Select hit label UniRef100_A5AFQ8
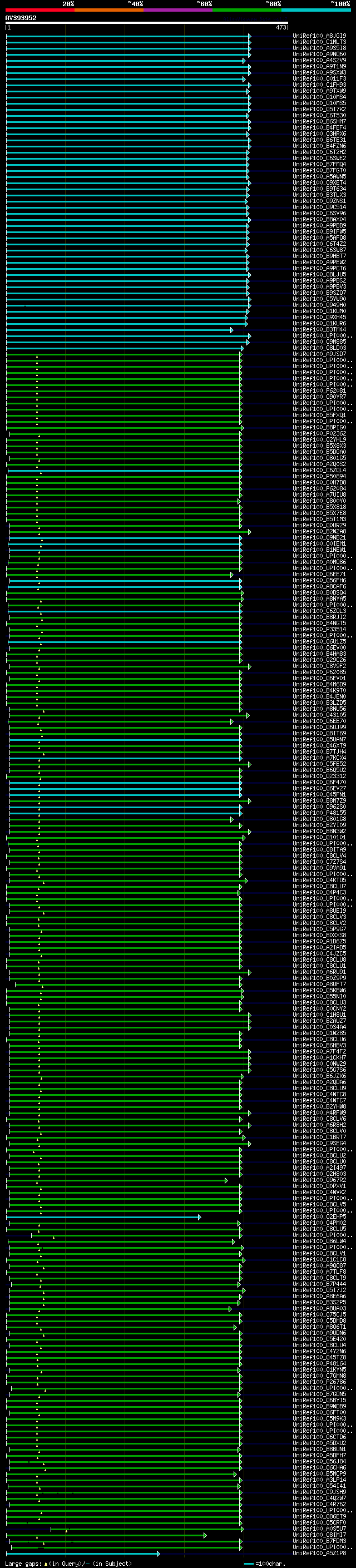 (x=319, y=238)
